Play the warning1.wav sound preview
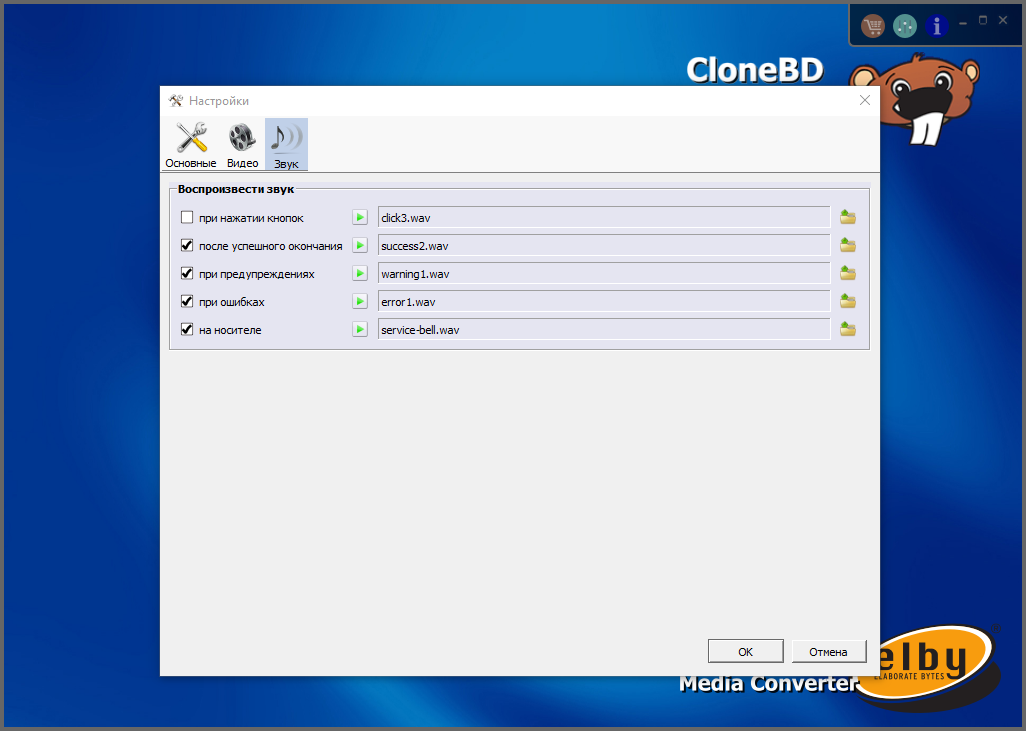Viewport: 1026px width, 731px height. 360,274
